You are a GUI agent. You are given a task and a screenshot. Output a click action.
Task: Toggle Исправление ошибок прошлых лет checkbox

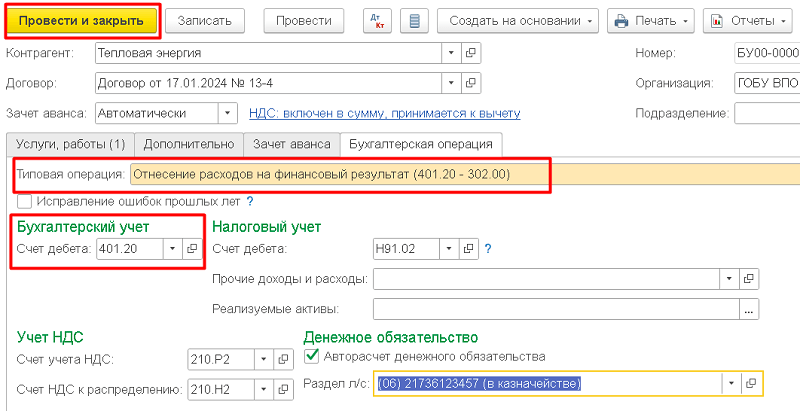click(25, 201)
